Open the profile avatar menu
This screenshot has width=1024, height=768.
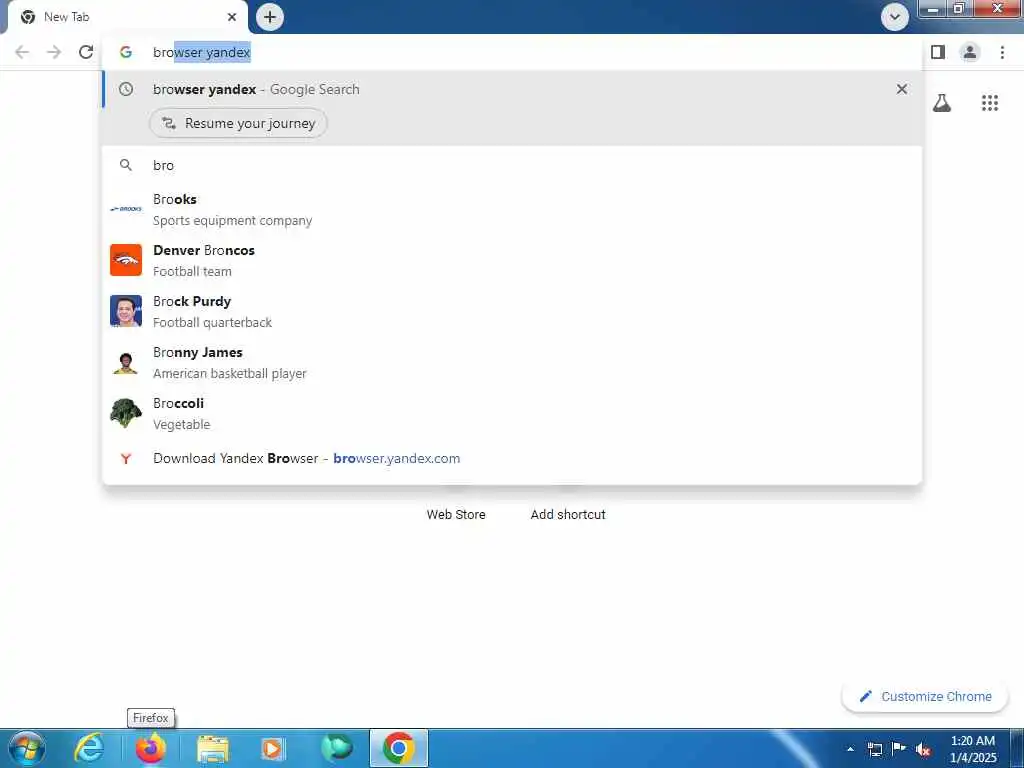click(970, 52)
